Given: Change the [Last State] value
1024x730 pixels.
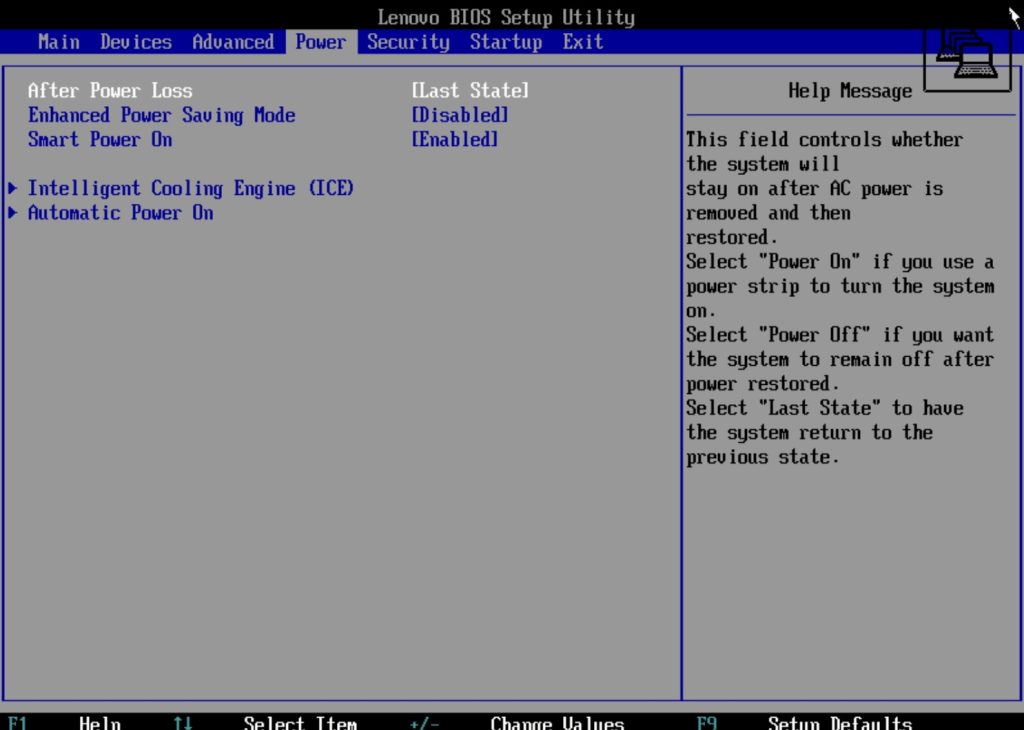Looking at the screenshot, I should pyautogui.click(x=470, y=91).
